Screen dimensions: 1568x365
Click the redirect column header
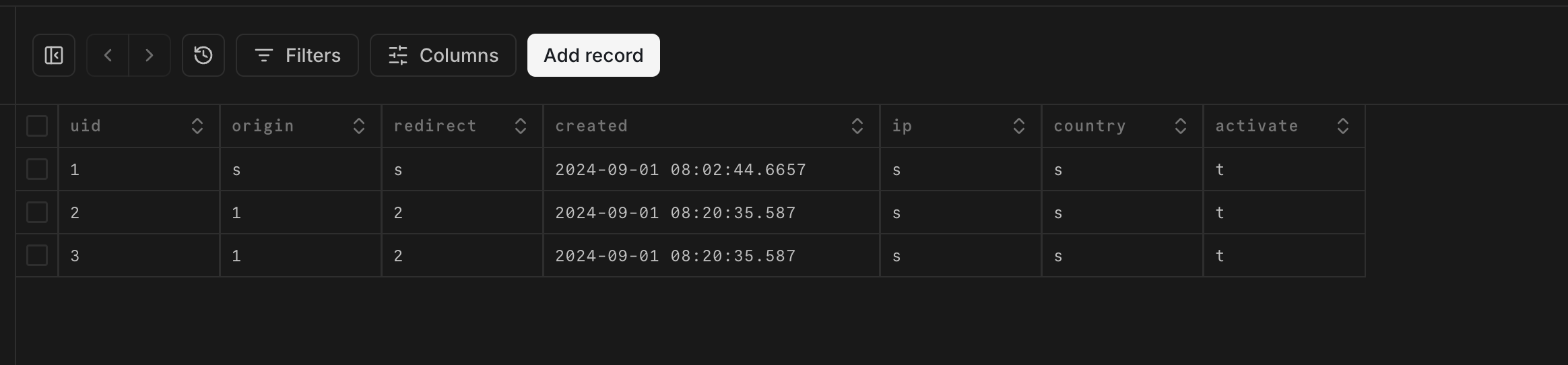click(x=435, y=126)
